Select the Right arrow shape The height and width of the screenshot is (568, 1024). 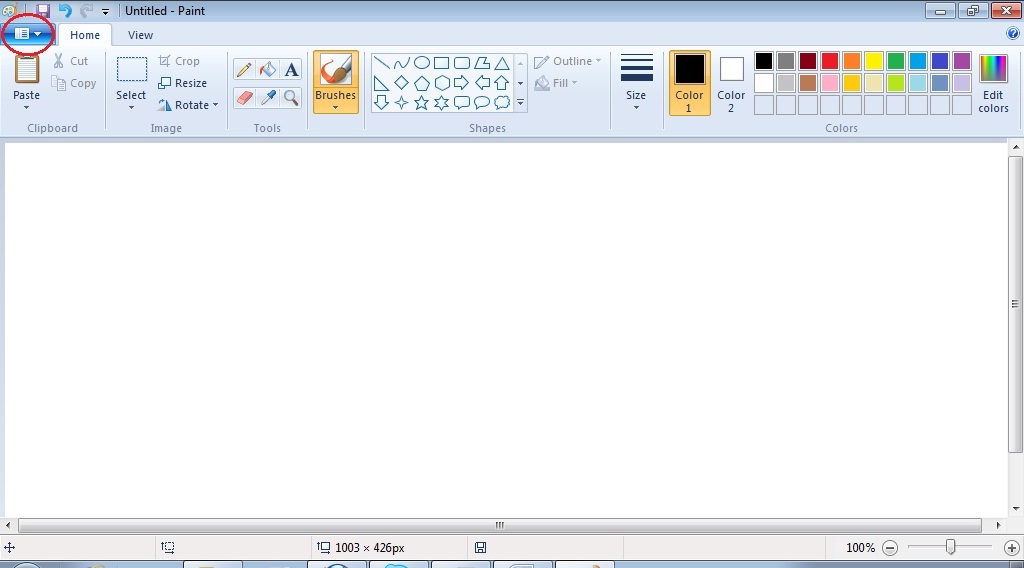[462, 83]
